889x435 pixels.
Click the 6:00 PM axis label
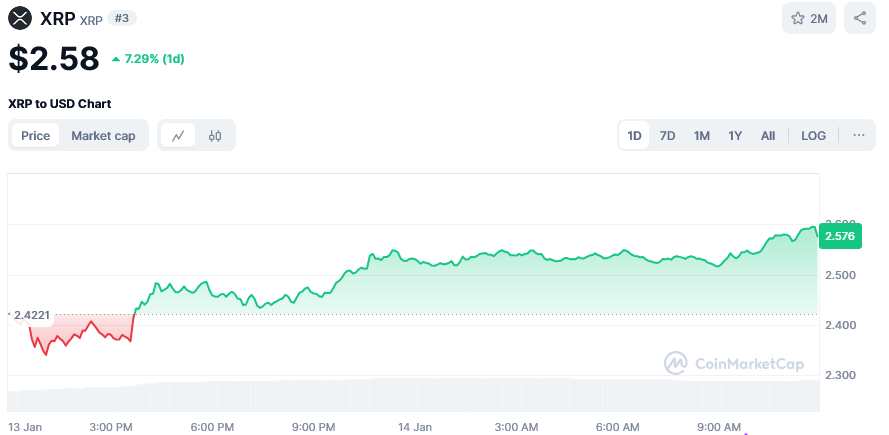tap(212, 427)
